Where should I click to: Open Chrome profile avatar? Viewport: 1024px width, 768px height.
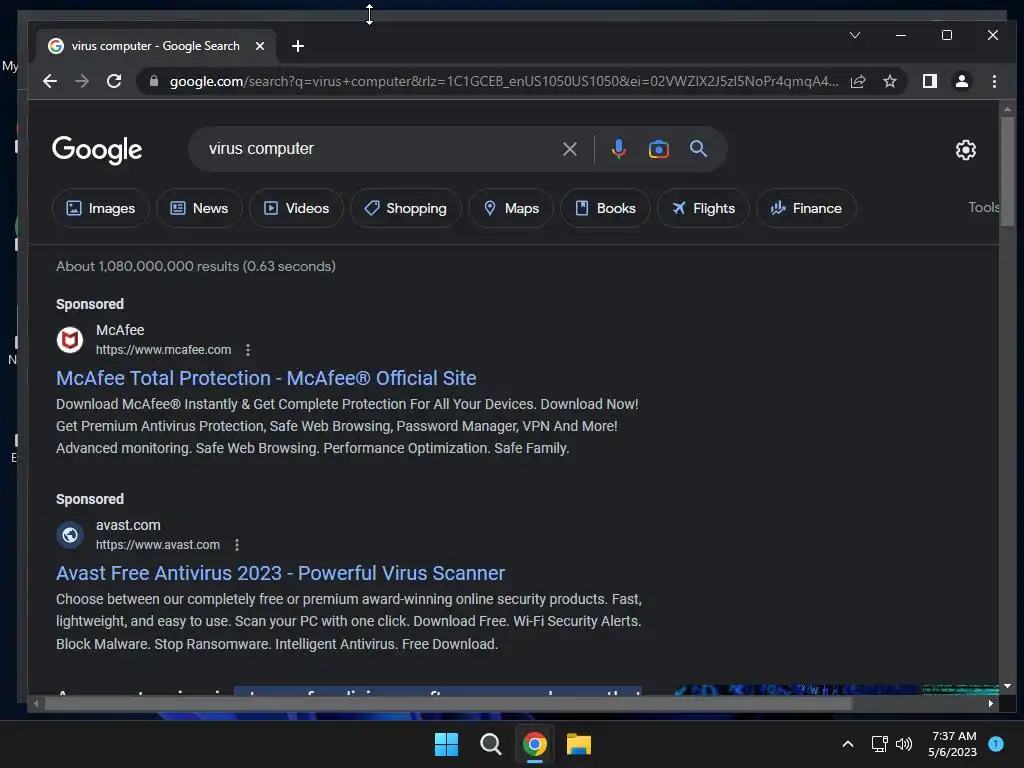click(x=961, y=81)
